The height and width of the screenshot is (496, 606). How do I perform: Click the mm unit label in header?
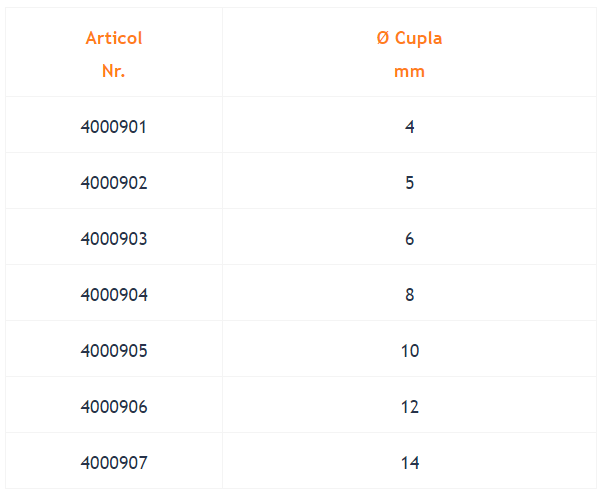409,72
